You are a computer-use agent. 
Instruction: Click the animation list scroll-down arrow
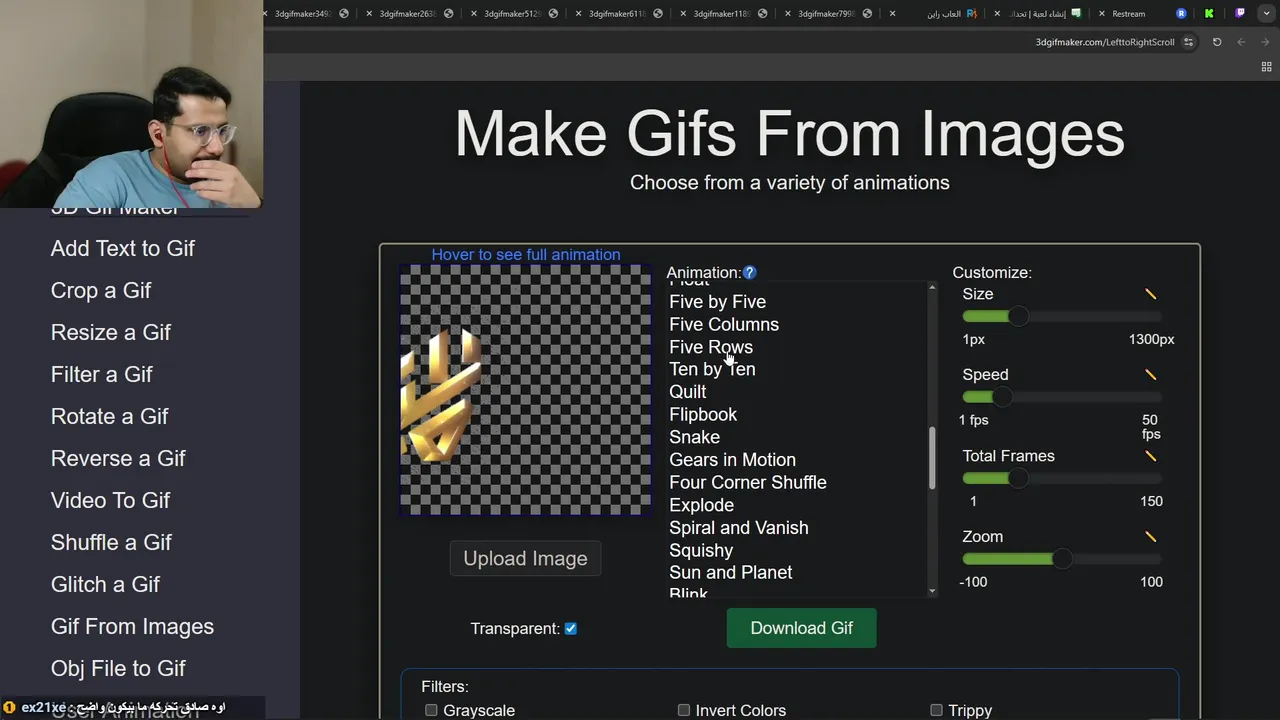pos(932,591)
